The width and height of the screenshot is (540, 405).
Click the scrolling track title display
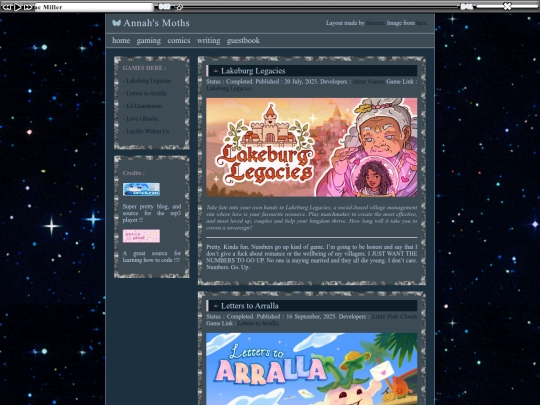click(94, 7)
